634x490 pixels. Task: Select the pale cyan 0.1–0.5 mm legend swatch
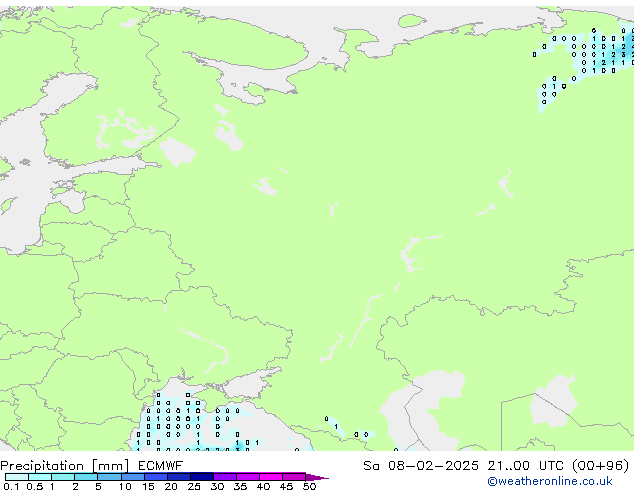click(17, 477)
